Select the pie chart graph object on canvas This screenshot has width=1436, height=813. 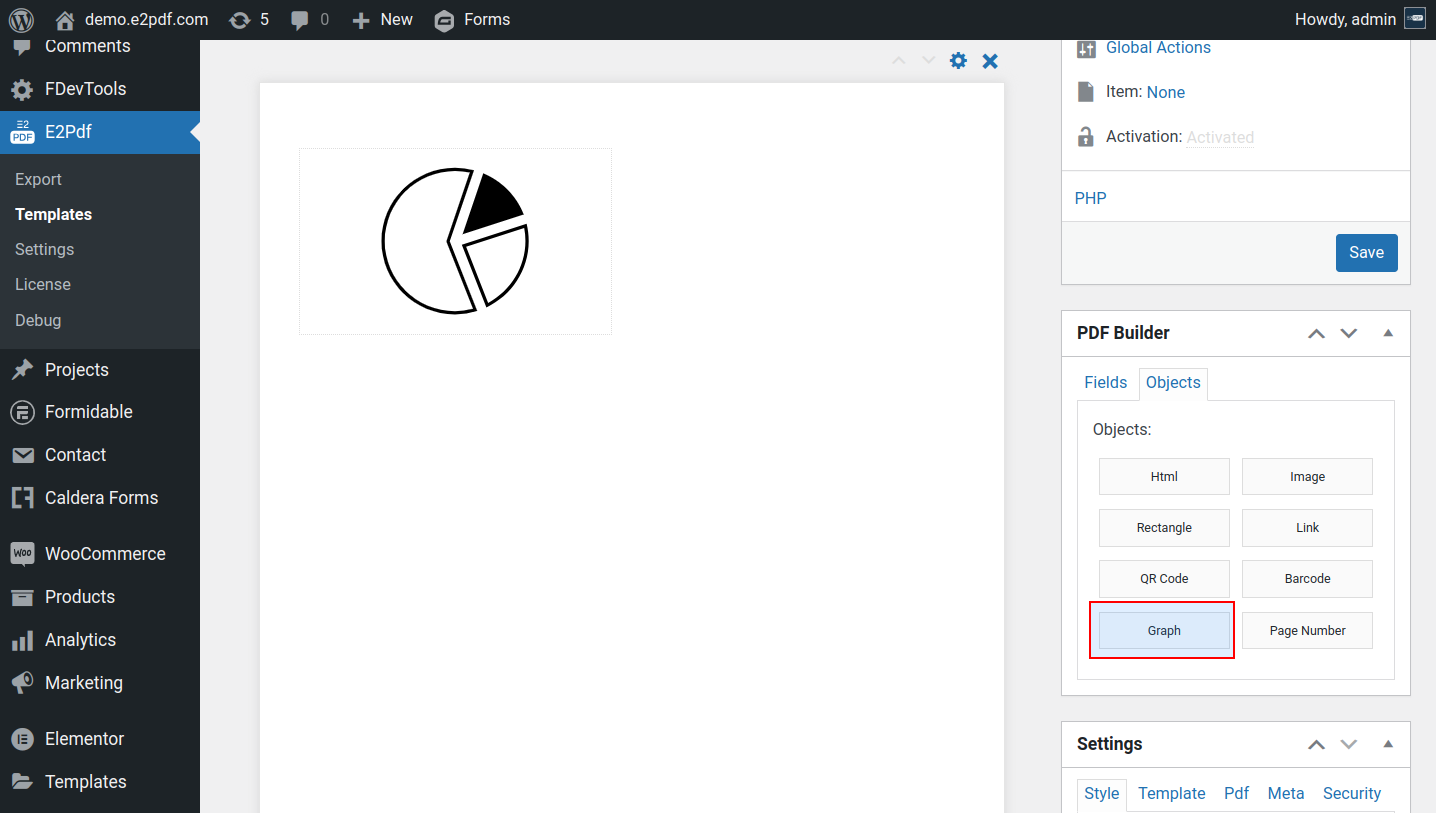coord(455,241)
